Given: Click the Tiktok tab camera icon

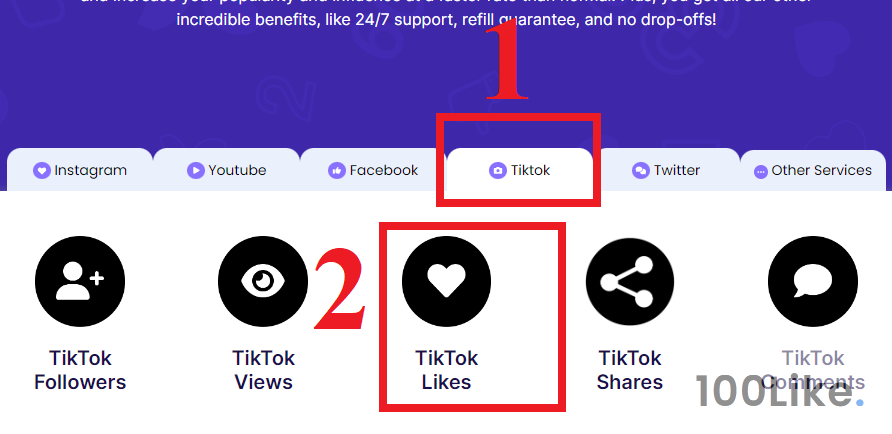Looking at the screenshot, I should tap(498, 170).
